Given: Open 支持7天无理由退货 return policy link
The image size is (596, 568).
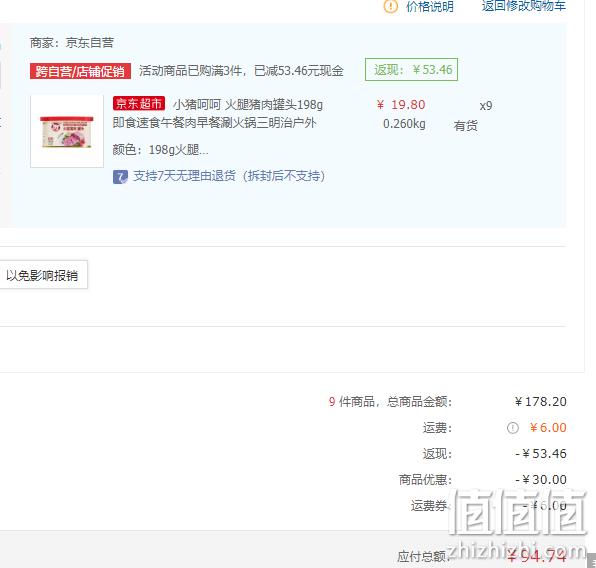Looking at the screenshot, I should coord(229,176).
